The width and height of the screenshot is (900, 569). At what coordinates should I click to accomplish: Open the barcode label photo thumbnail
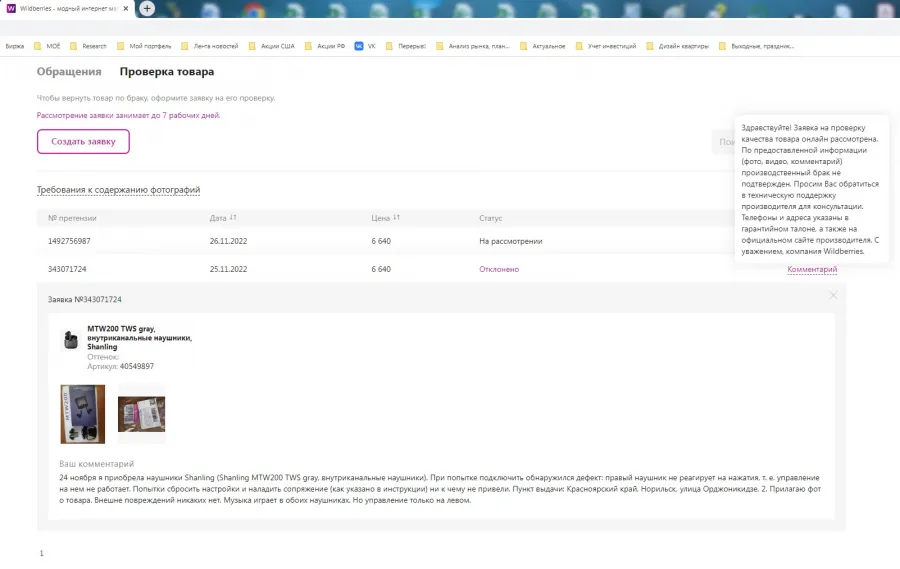141,414
